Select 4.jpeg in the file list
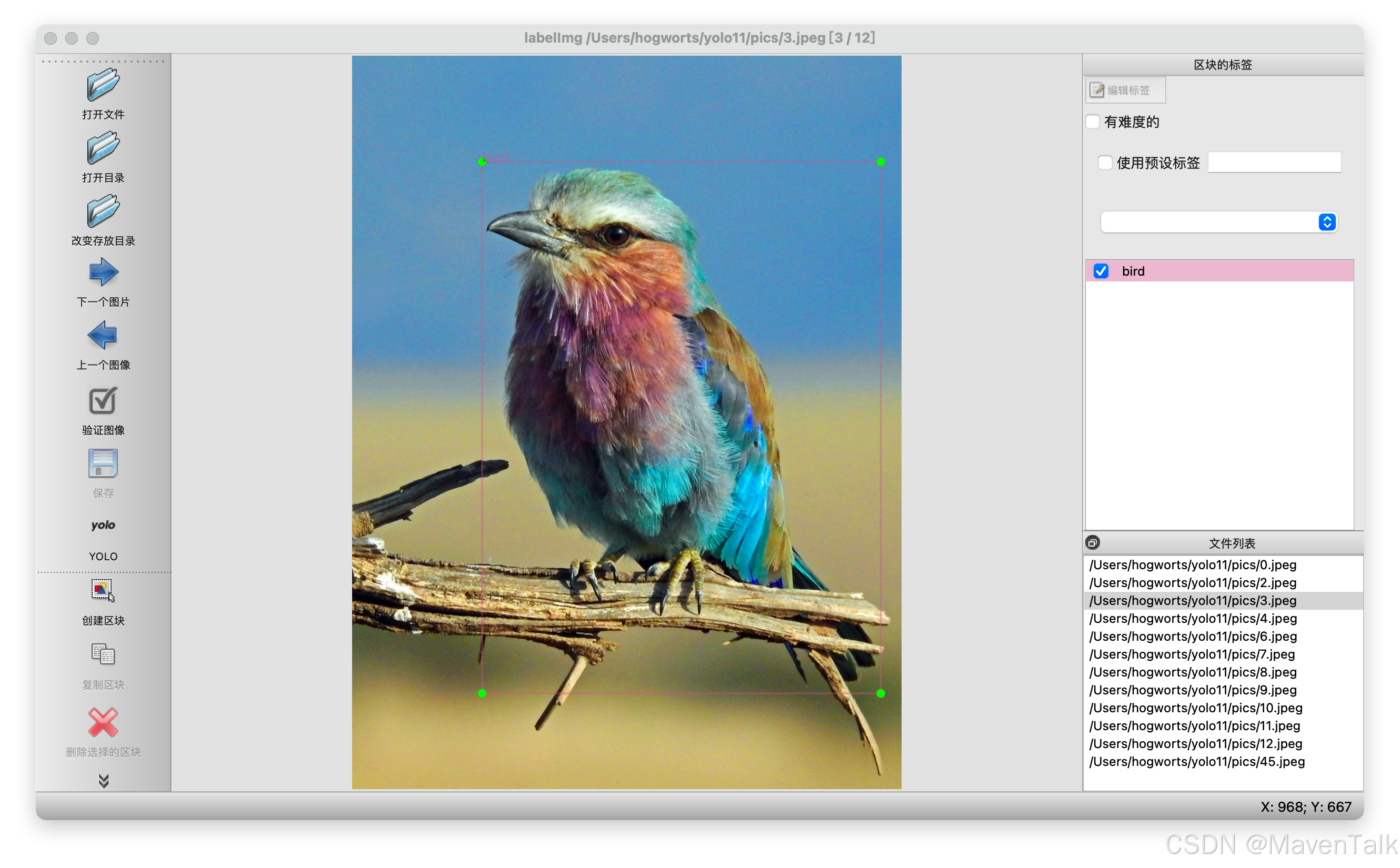Image resolution: width=1400 pixels, height=868 pixels. [1193, 618]
